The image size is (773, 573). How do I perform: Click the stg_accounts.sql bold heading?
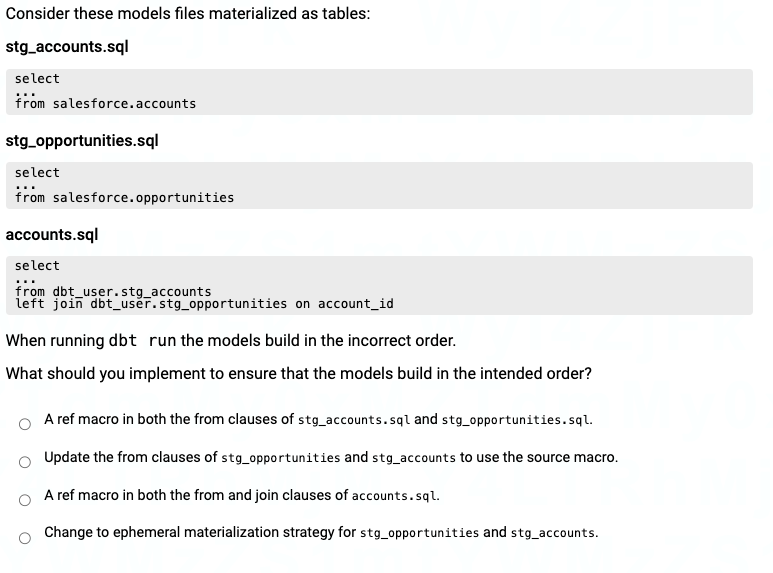67,47
